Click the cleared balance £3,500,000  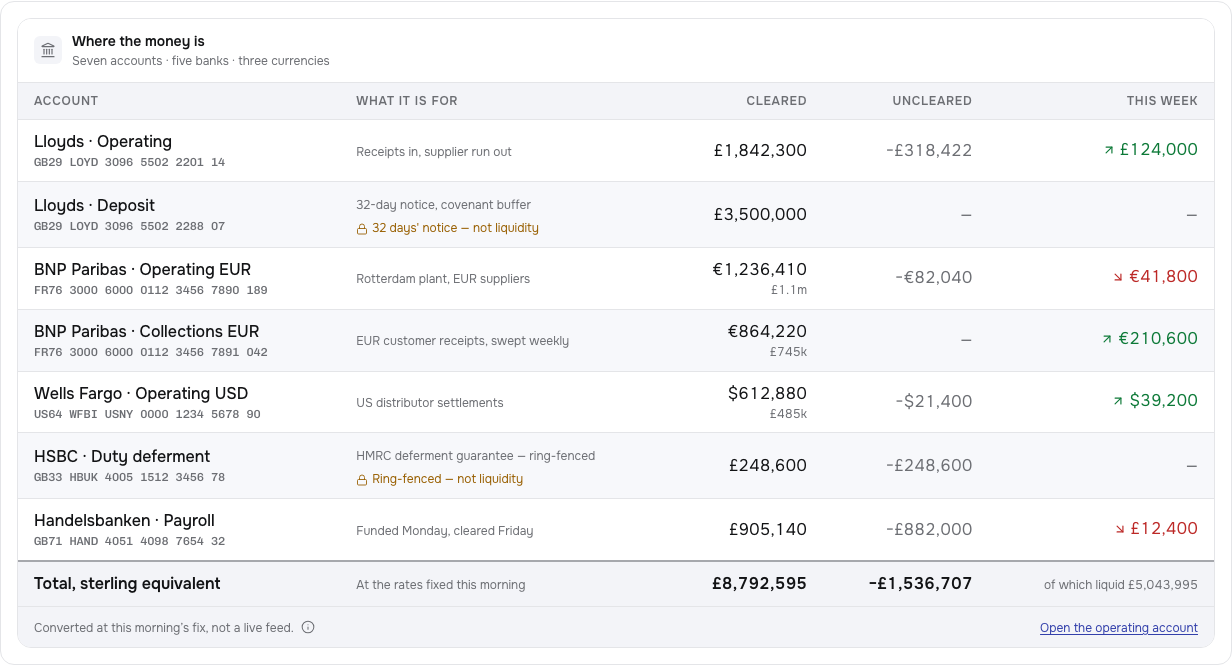760,215
